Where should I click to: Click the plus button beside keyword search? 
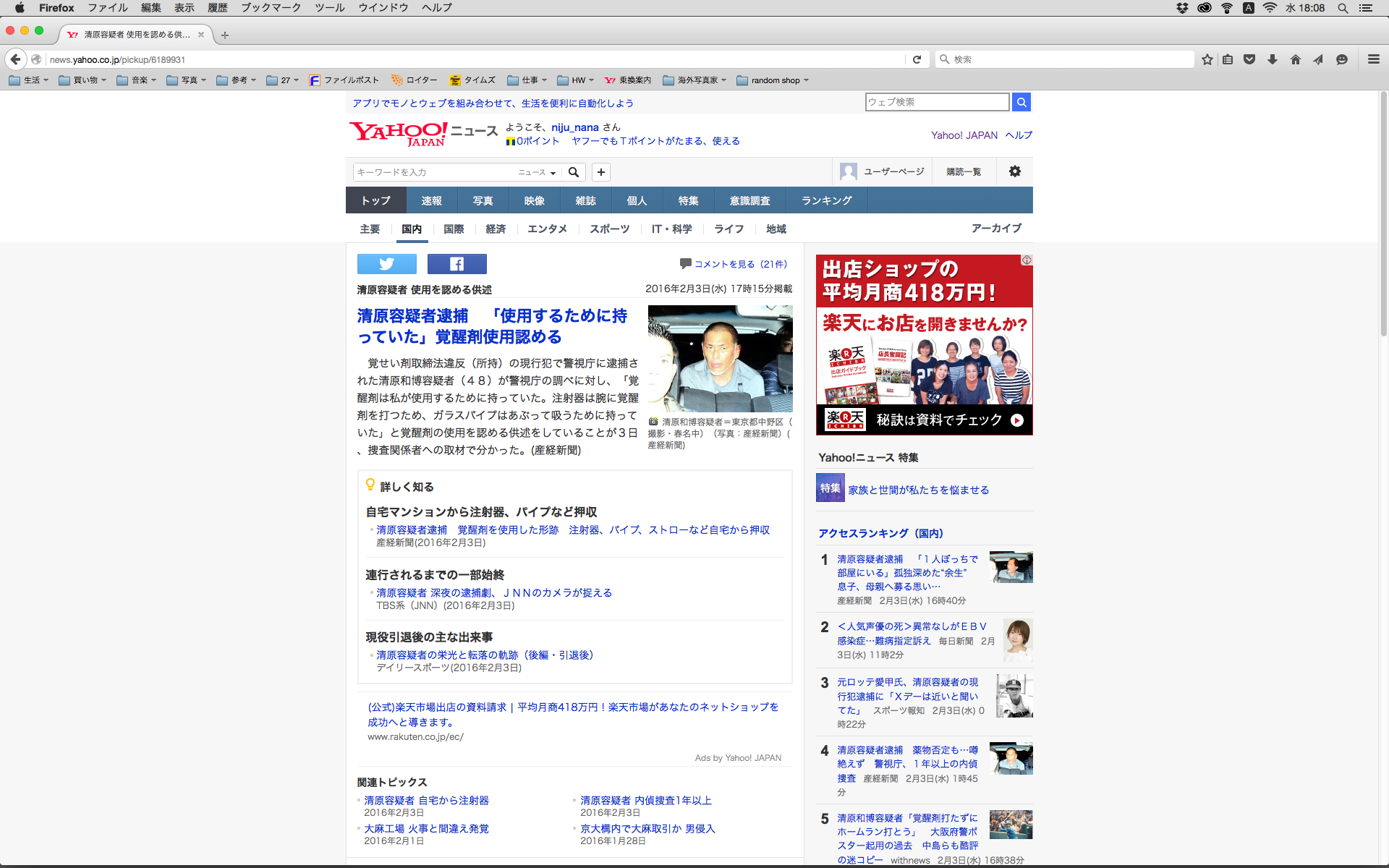[600, 172]
